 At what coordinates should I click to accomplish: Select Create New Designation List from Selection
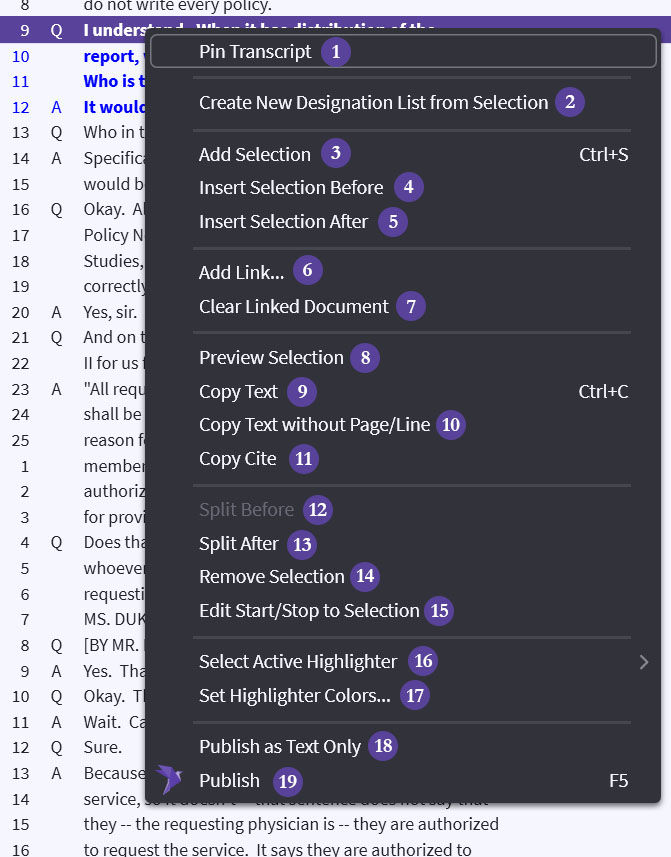click(373, 102)
